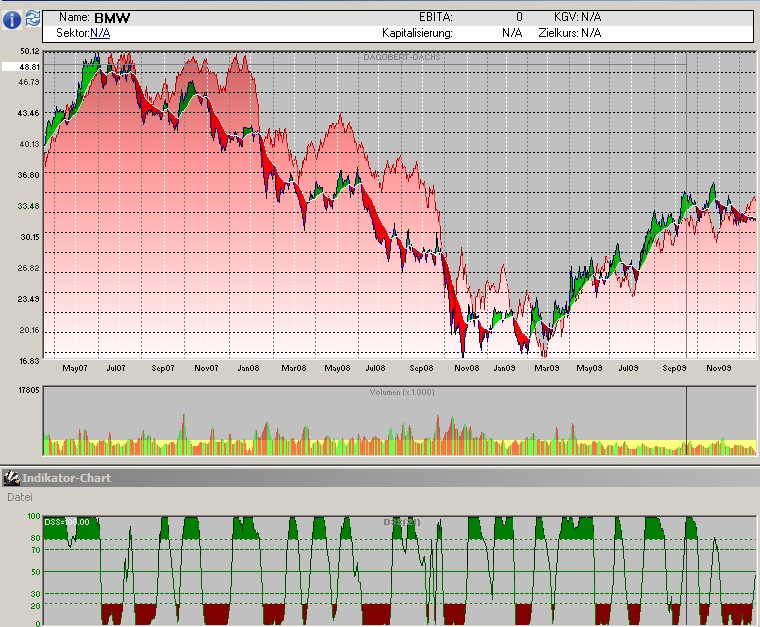Click the 36.80 price axis label
The image size is (760, 627).
pos(30,175)
